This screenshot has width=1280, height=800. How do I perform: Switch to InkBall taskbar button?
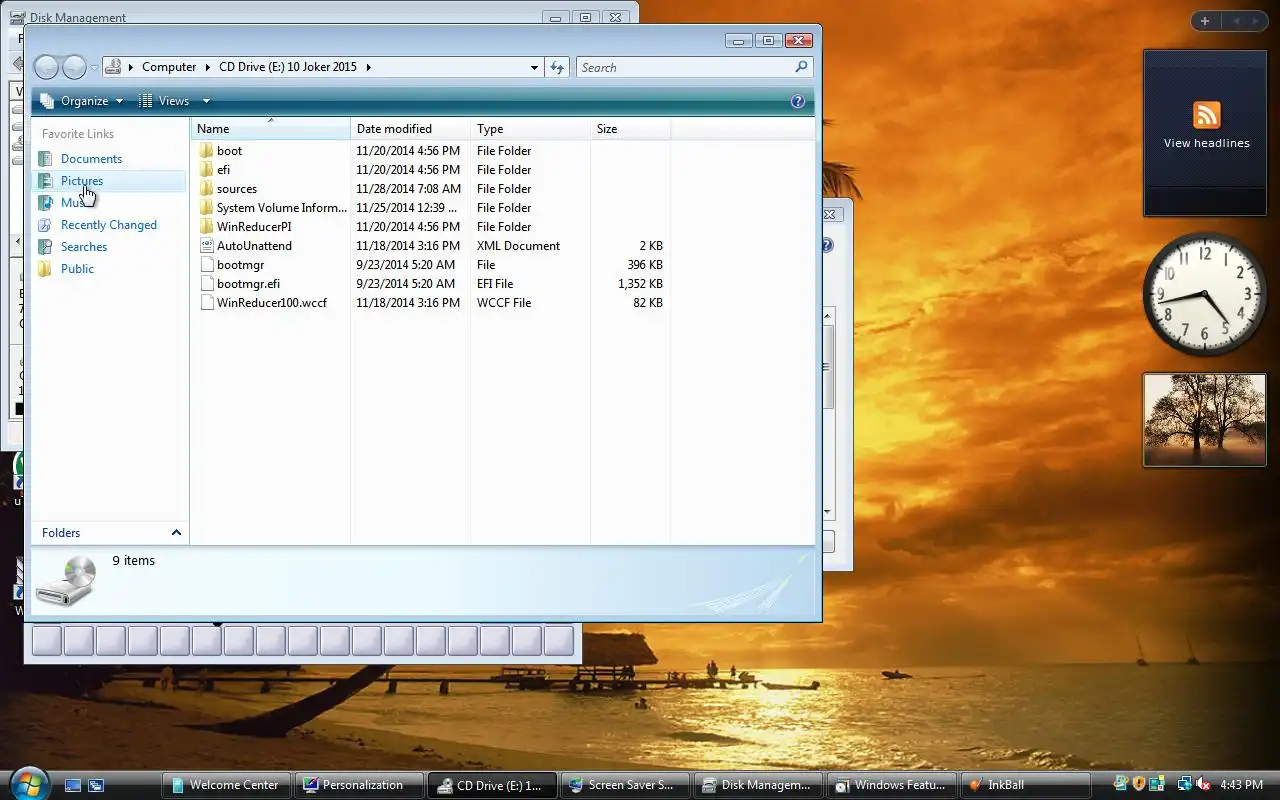[x=1025, y=785]
